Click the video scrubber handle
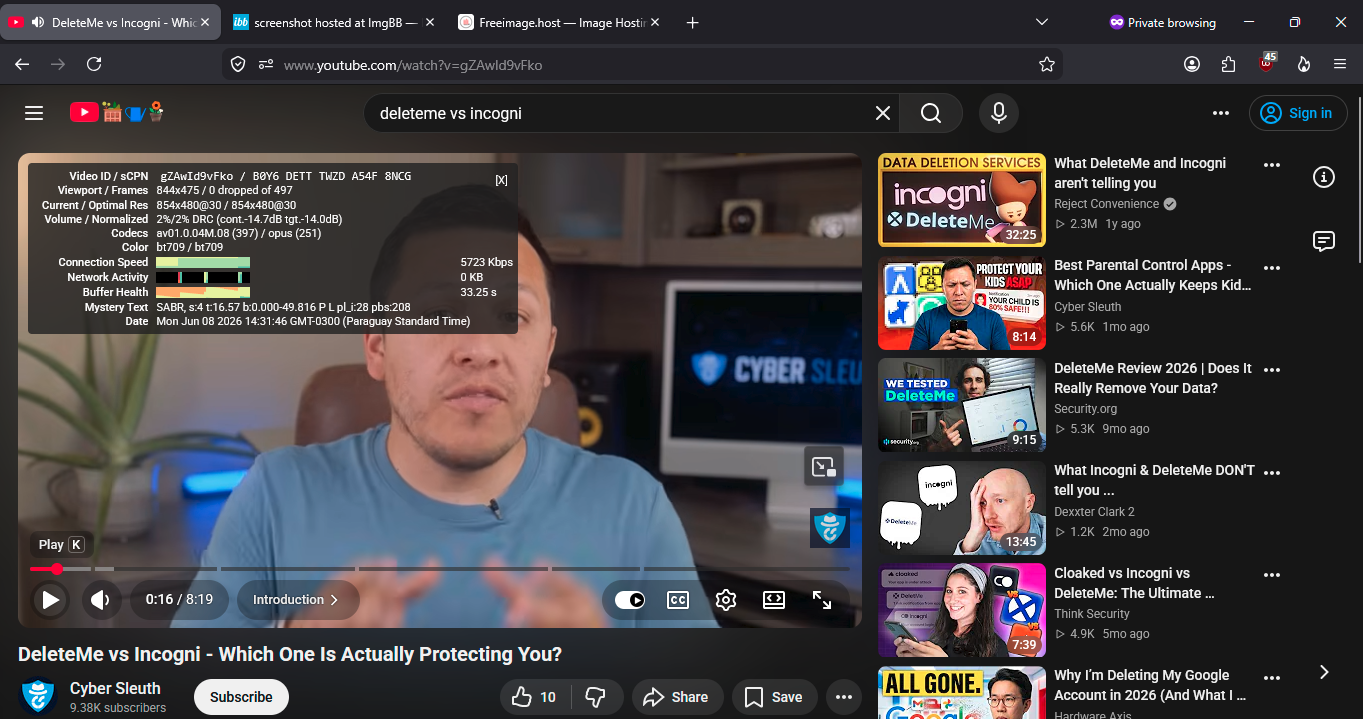This screenshot has width=1363, height=719. pos(57,569)
